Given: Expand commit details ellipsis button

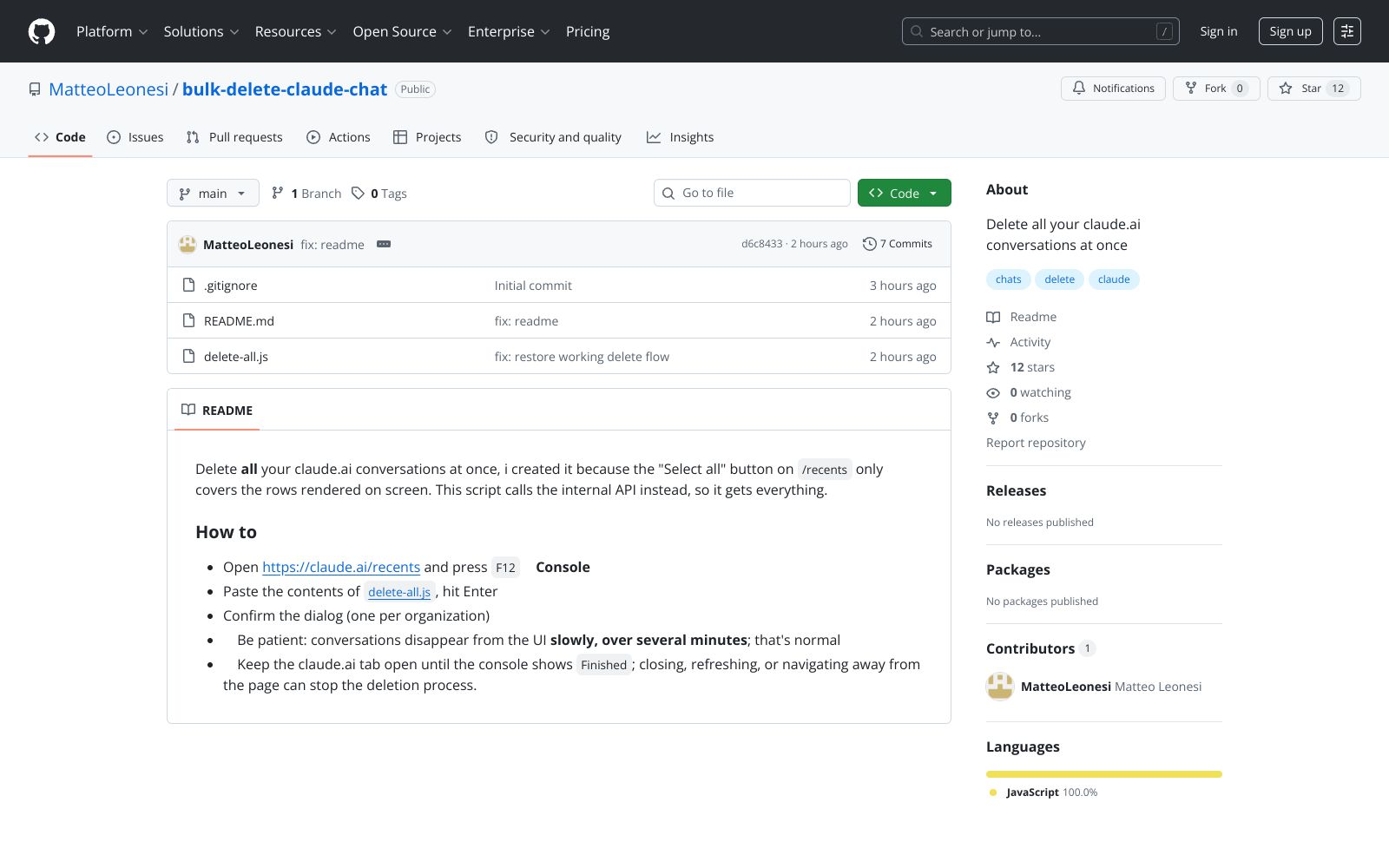Looking at the screenshot, I should [384, 244].
